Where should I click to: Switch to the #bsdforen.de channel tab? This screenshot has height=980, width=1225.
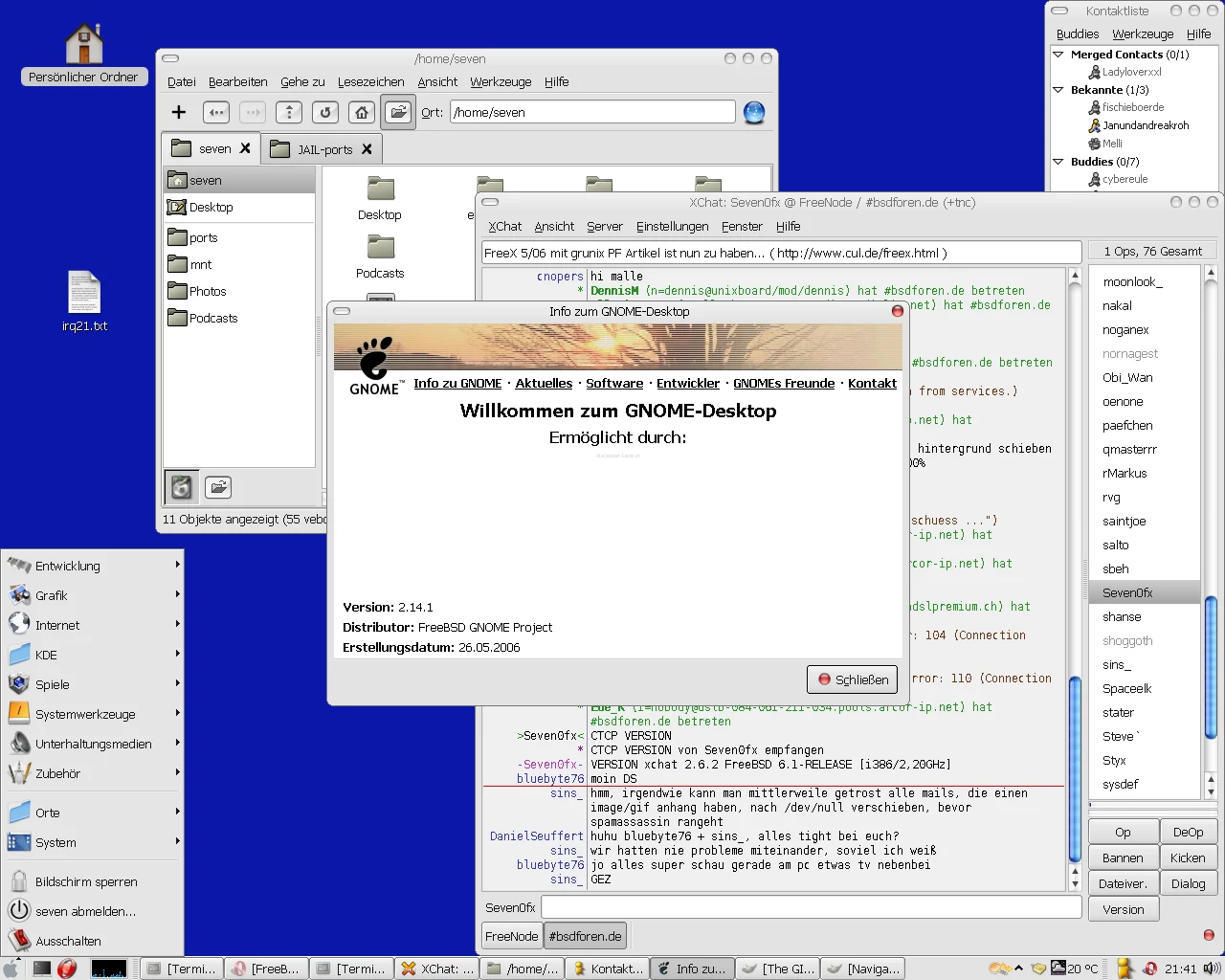click(585, 936)
